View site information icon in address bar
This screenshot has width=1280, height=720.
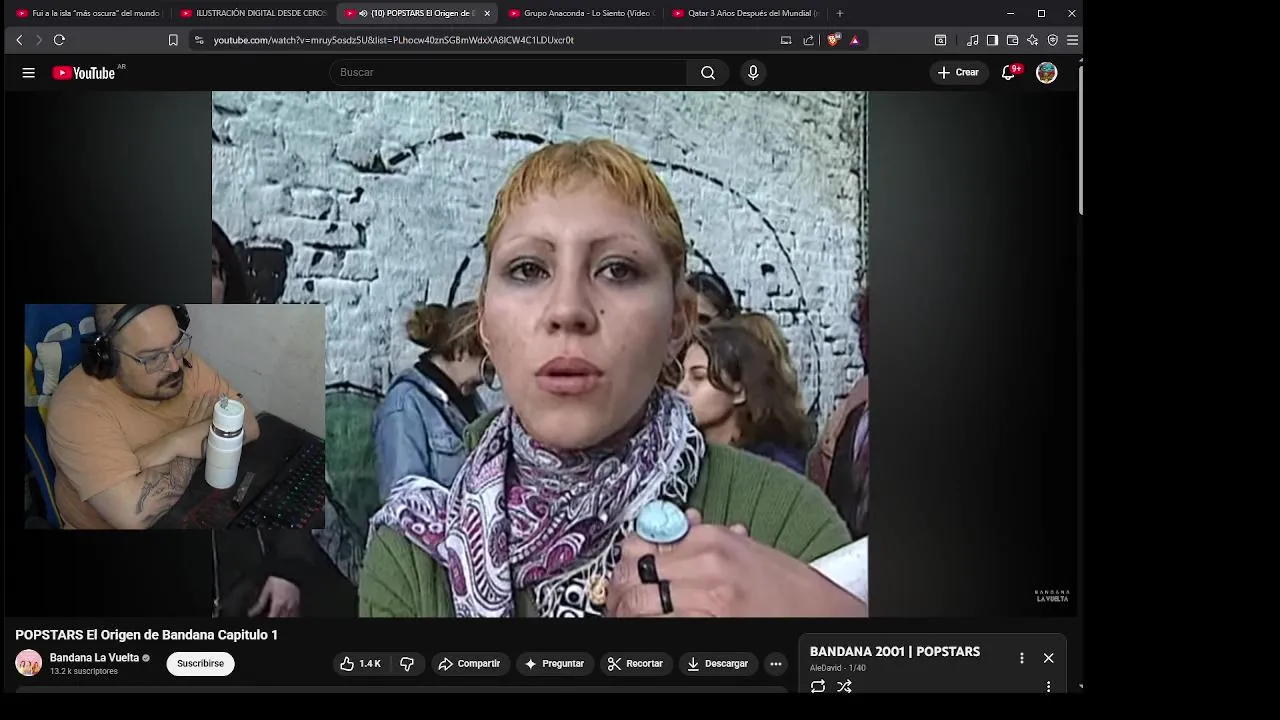point(199,40)
